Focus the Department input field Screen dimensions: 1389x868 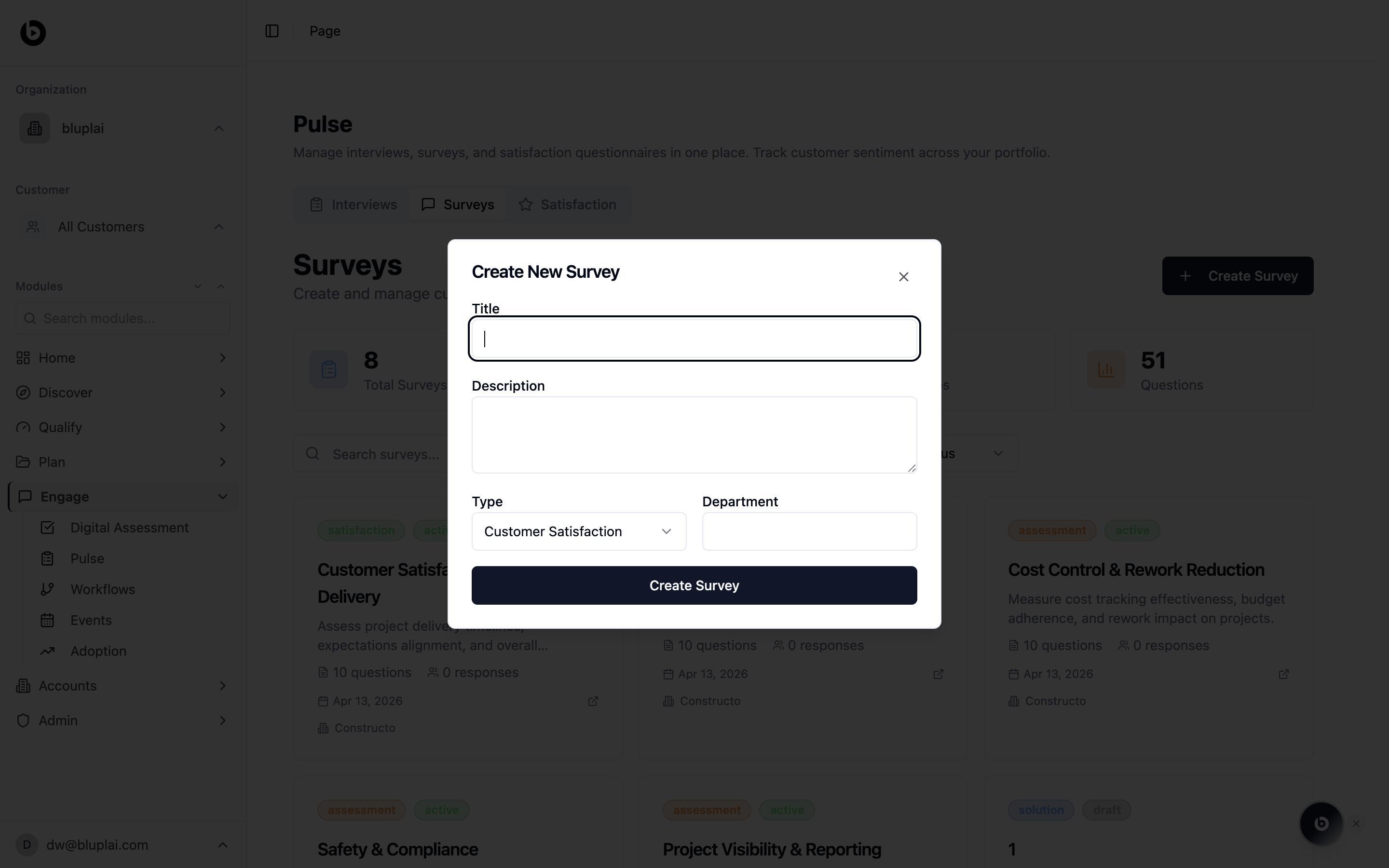pyautogui.click(x=809, y=531)
